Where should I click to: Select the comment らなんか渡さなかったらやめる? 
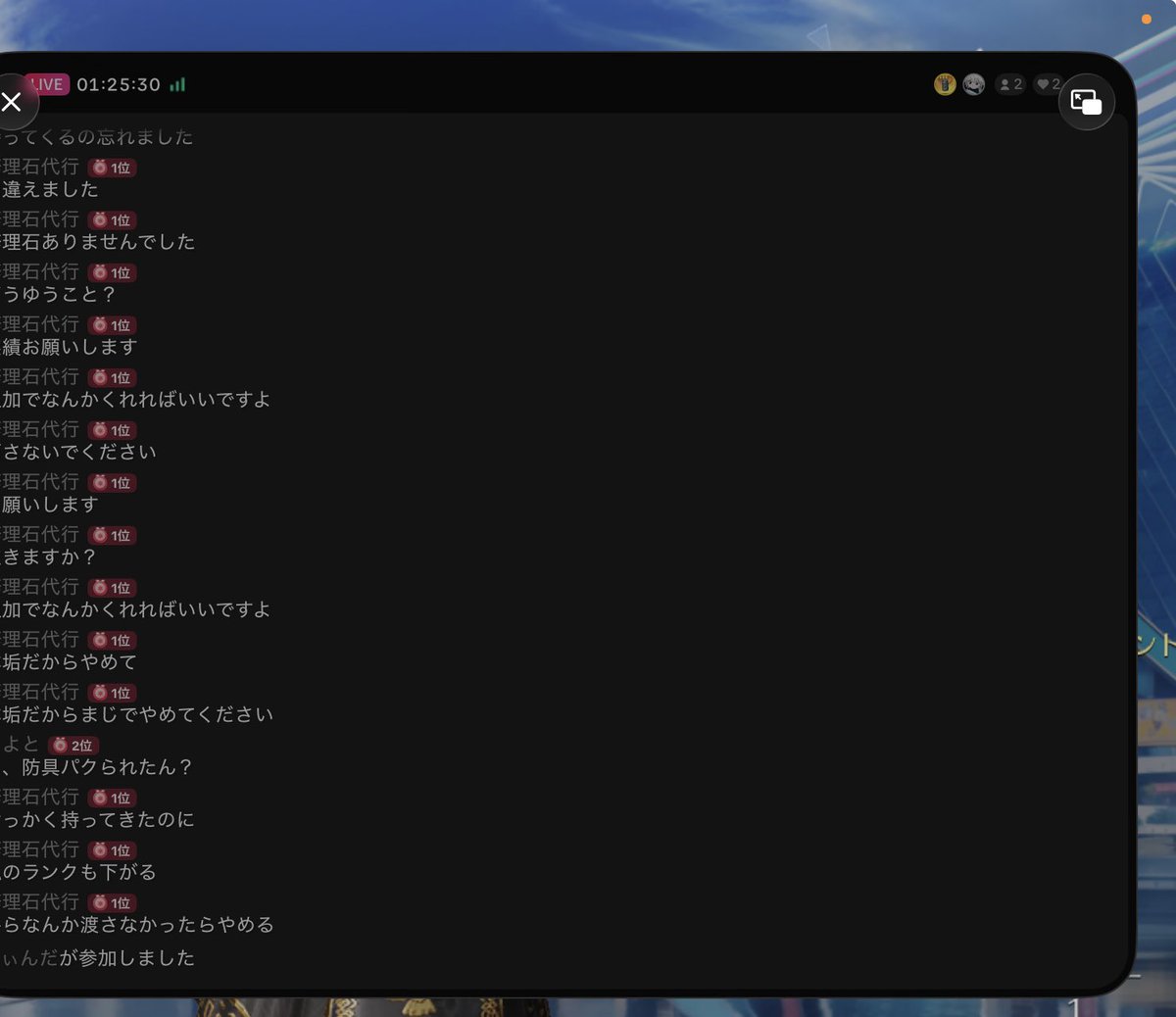[137, 924]
